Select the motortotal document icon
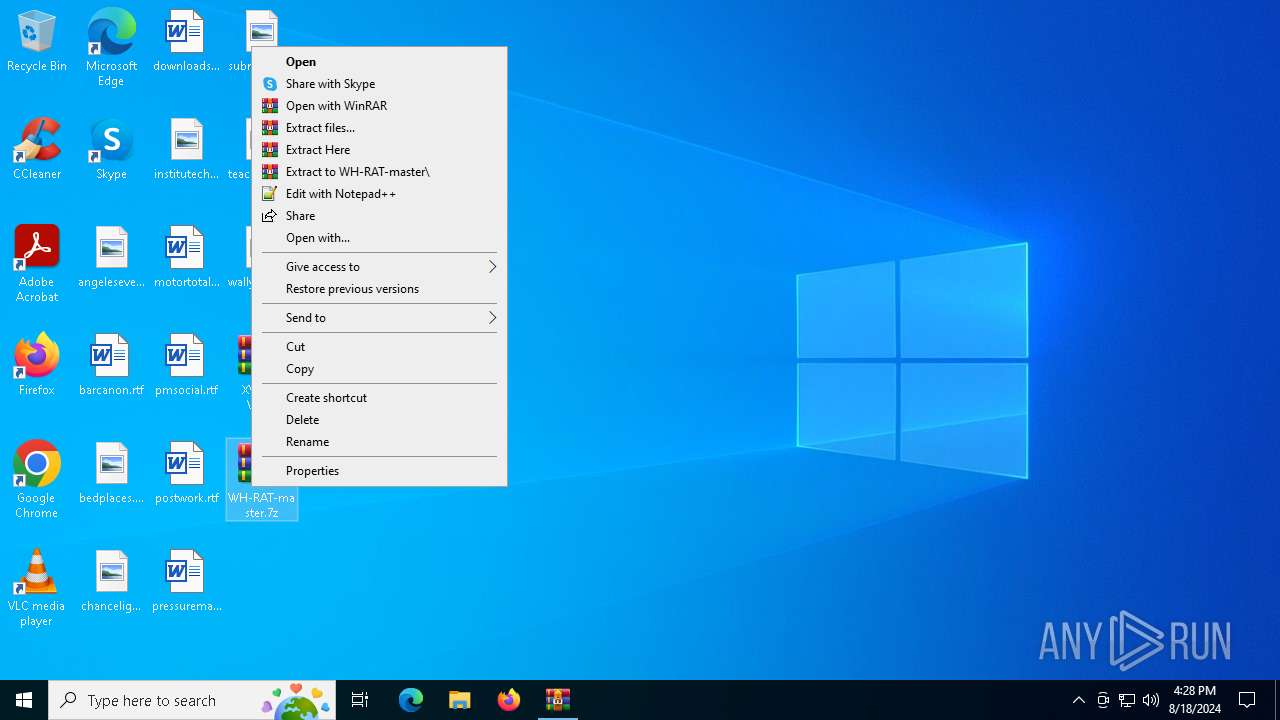The image size is (1280, 720). click(186, 258)
